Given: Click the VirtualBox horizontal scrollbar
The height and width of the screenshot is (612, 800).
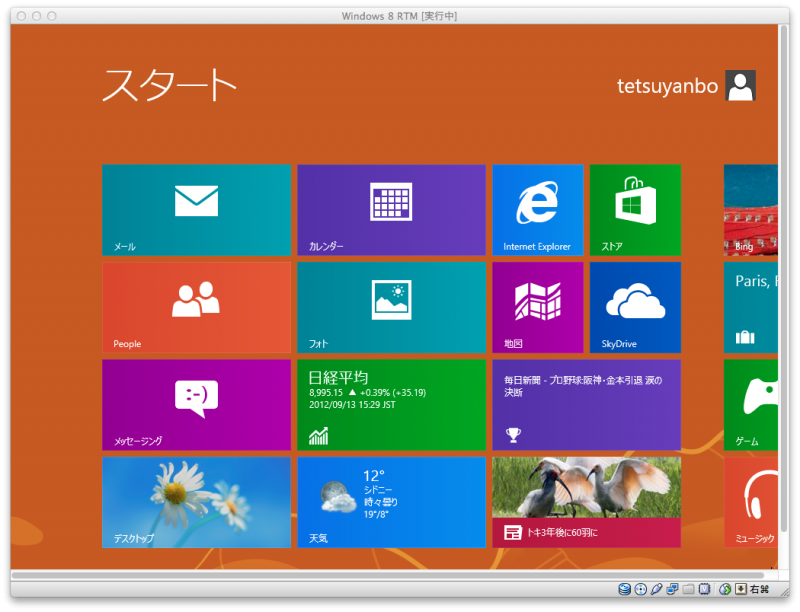Looking at the screenshot, I should point(388,575).
